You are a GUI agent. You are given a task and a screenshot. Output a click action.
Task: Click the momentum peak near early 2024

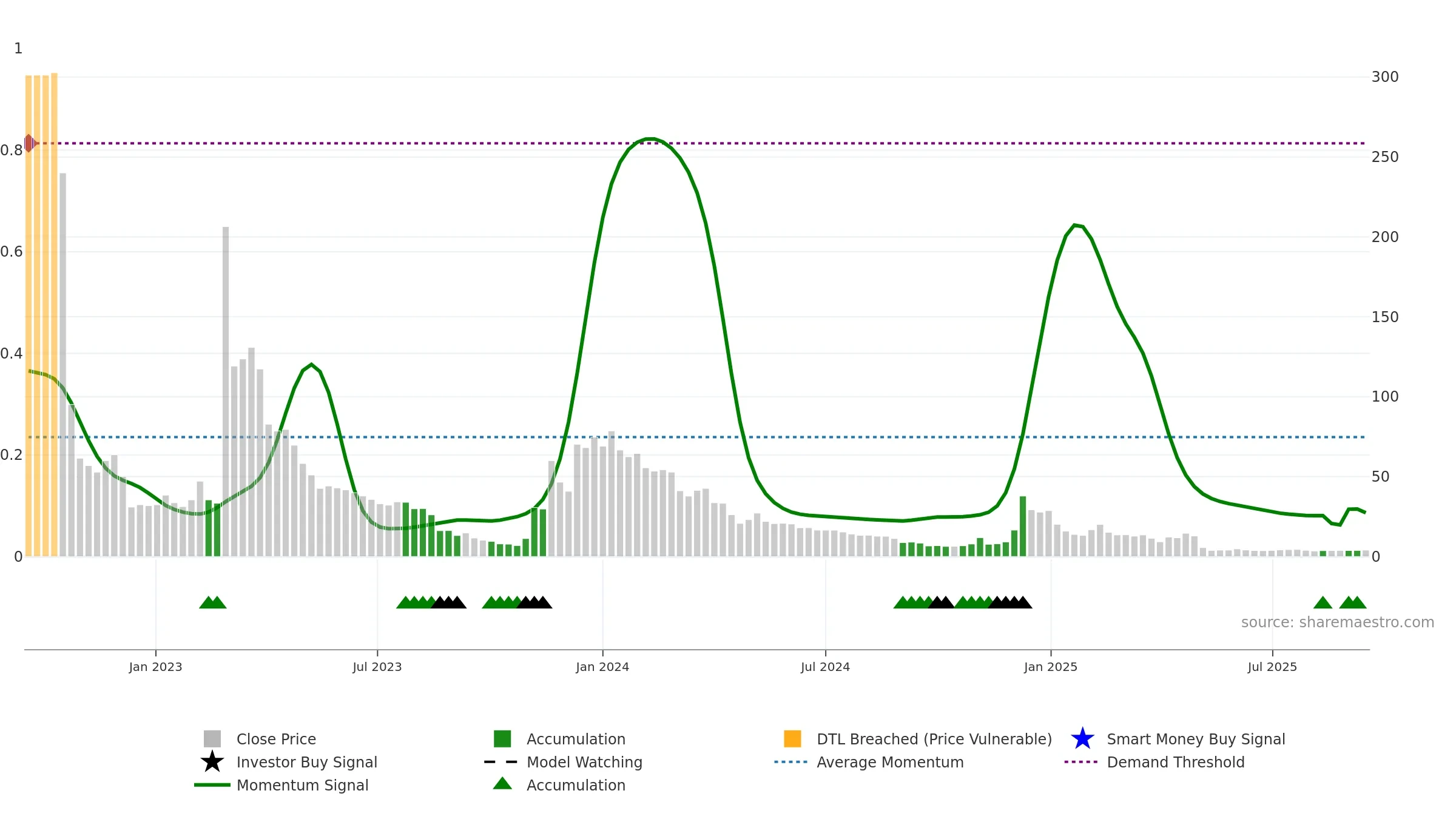click(x=650, y=139)
